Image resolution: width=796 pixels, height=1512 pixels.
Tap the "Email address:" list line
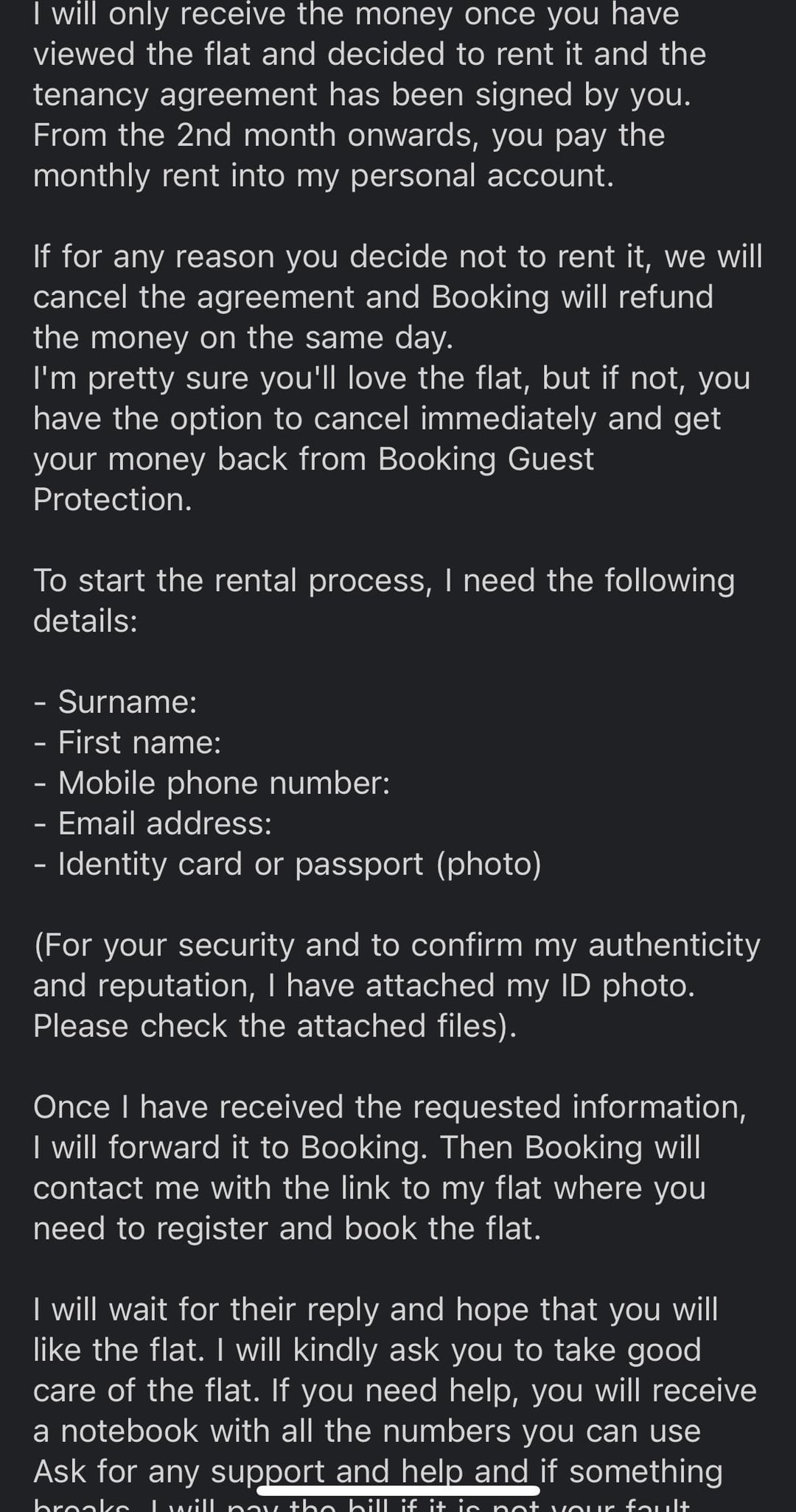(153, 823)
